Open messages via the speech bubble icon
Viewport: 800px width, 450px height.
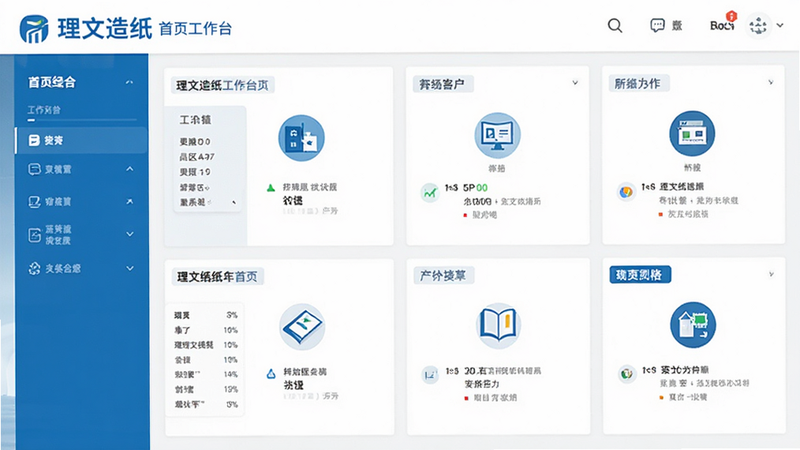(657, 25)
